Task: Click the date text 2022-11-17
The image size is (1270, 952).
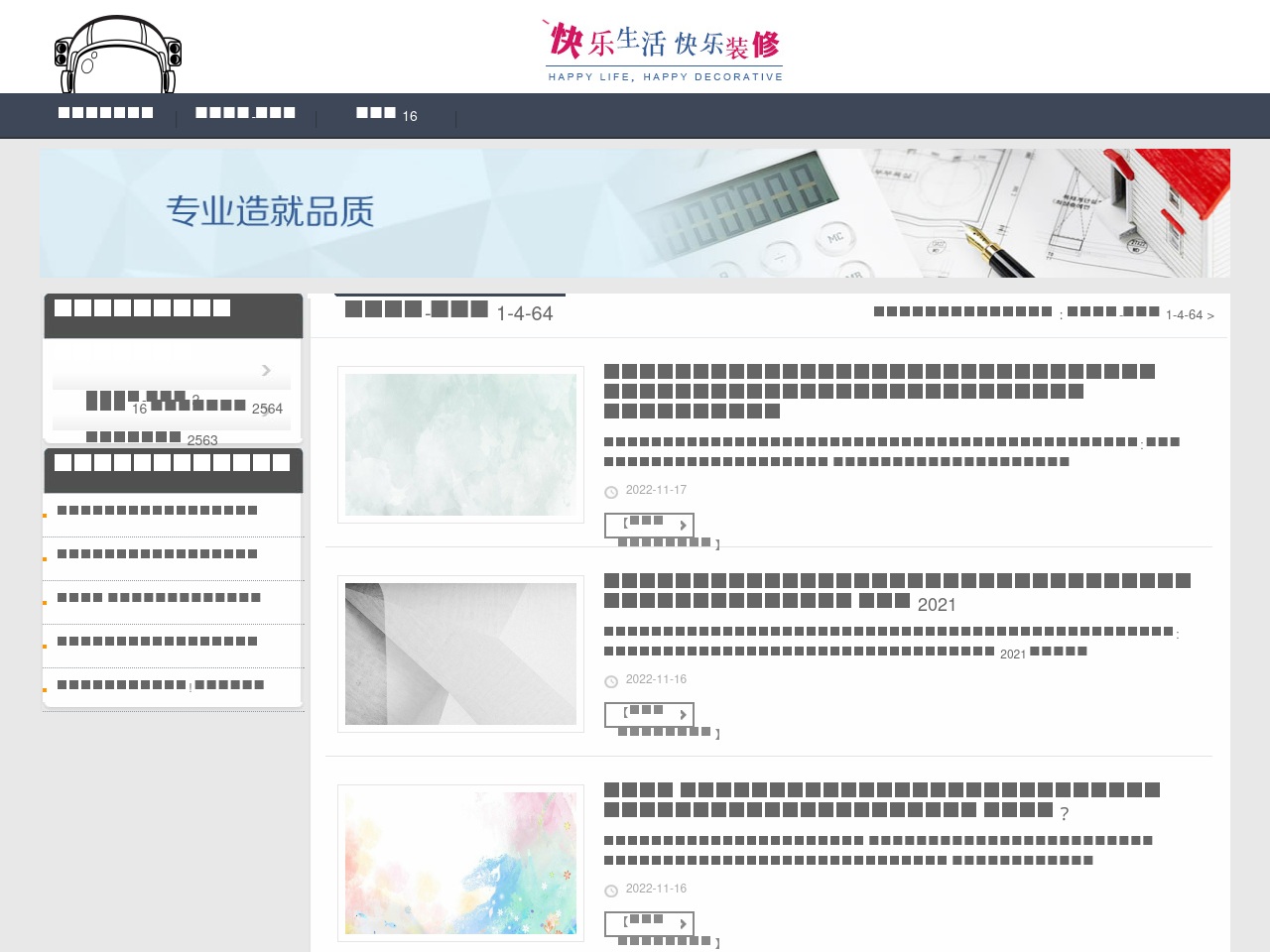Action: pos(656,490)
